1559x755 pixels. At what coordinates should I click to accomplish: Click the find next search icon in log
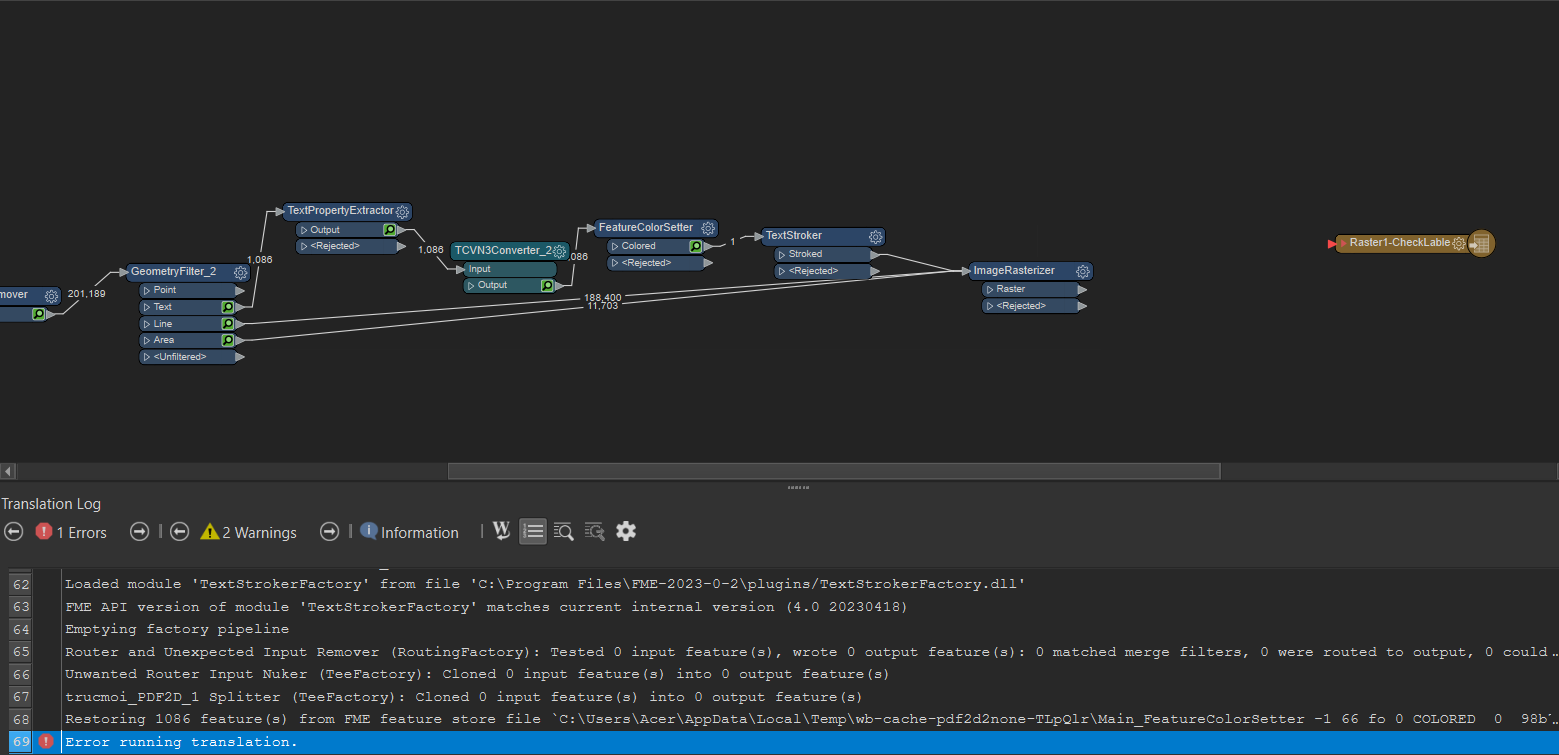pyautogui.click(x=595, y=531)
